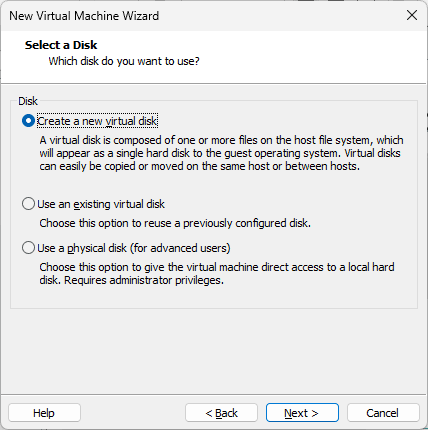Image resolution: width=428 pixels, height=430 pixels.
Task: Cancel the New Virtual Machine Wizard
Action: (x=383, y=413)
